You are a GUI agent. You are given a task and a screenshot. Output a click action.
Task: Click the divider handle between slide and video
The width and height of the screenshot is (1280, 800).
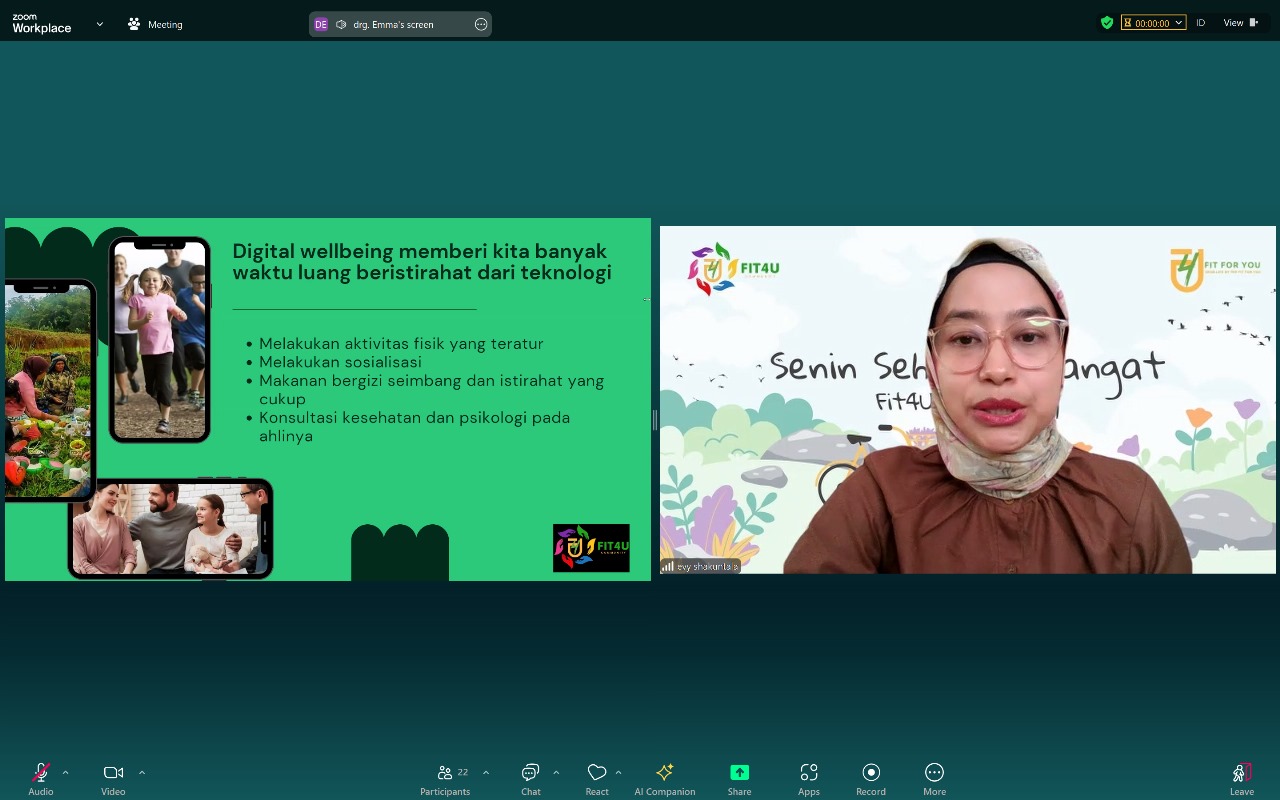(655, 420)
